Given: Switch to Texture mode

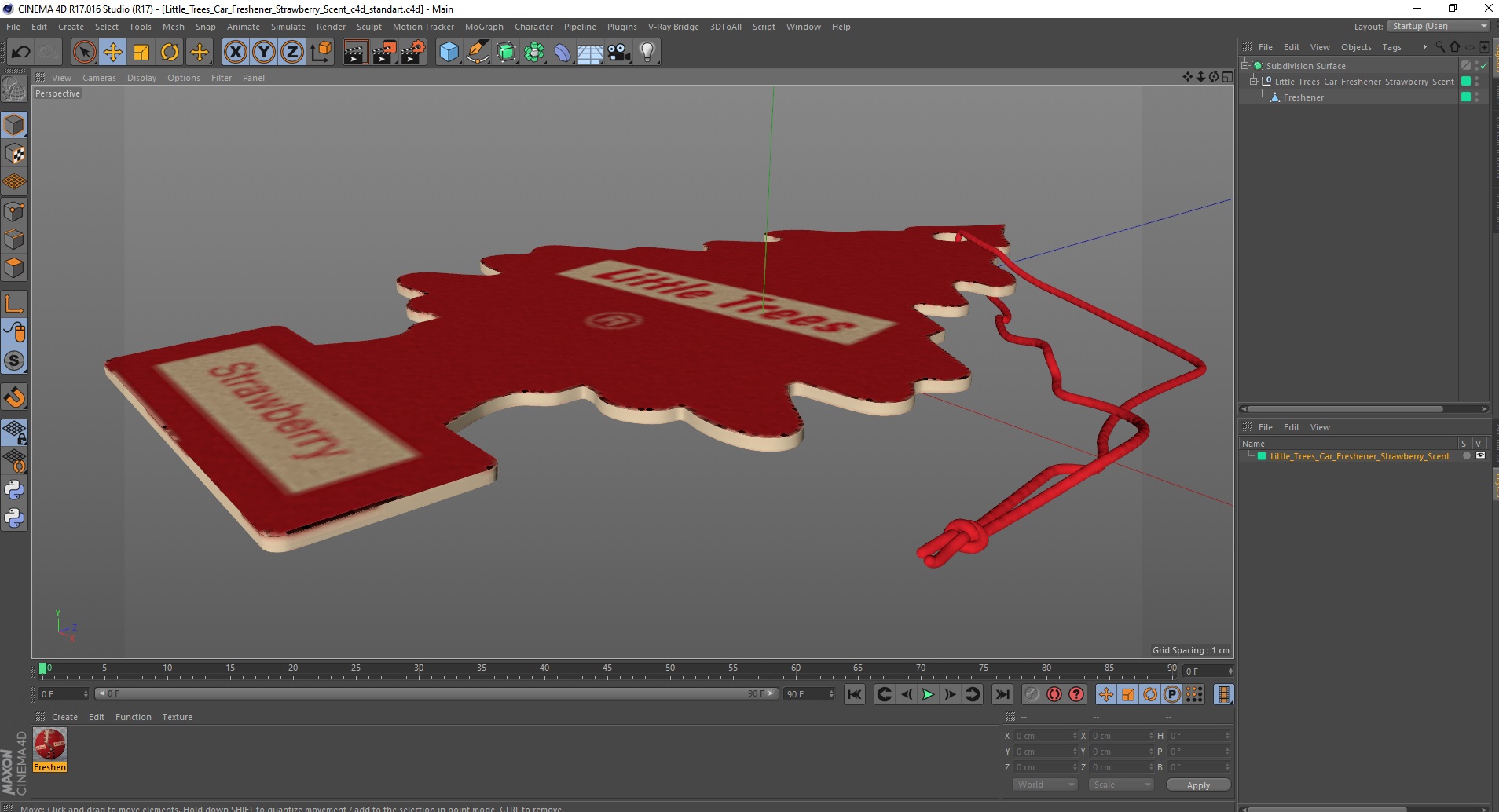Looking at the screenshot, I should pyautogui.click(x=14, y=154).
